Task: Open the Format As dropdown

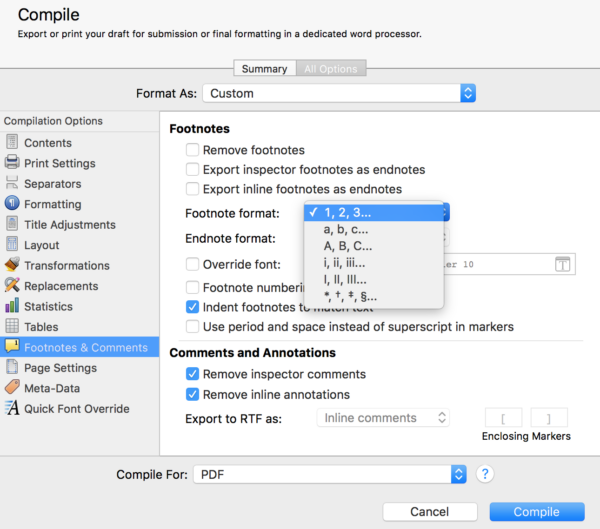Action: 339,93
